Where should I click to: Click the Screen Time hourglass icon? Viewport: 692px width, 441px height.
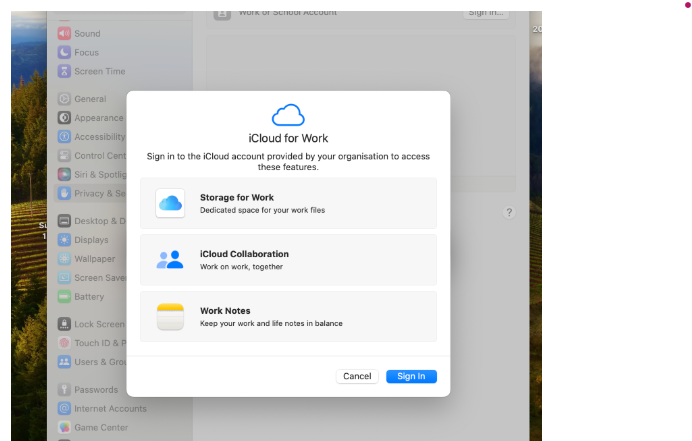tap(64, 71)
